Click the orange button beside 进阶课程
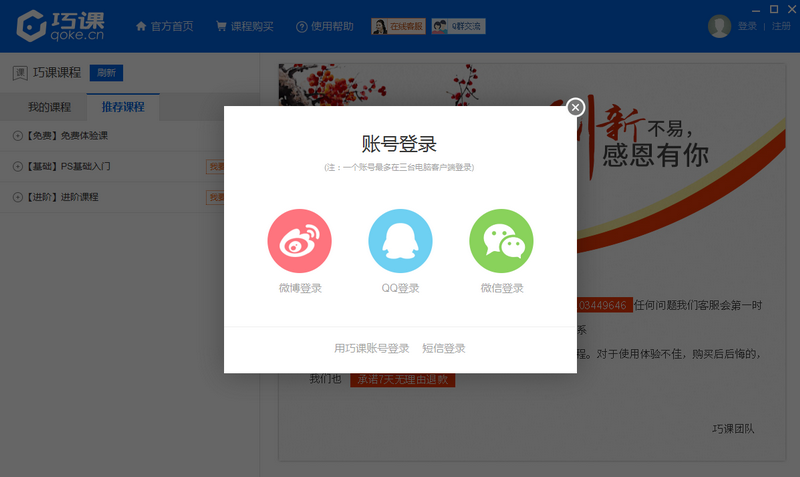 pos(215,197)
